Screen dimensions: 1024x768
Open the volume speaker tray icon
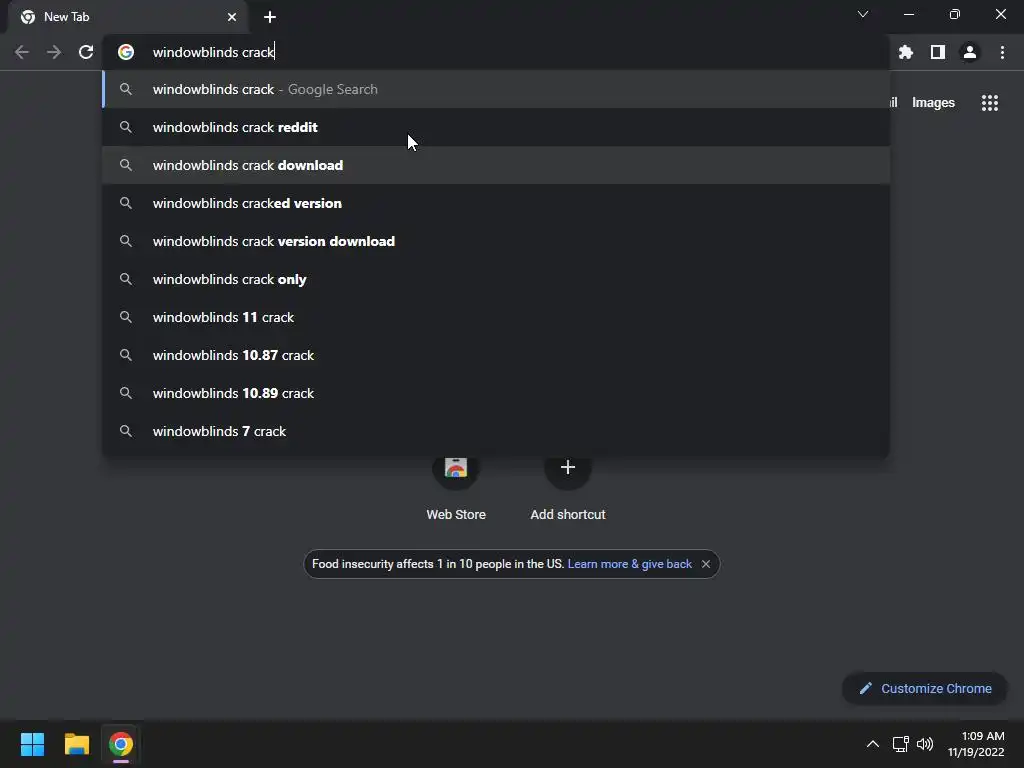coord(925,744)
